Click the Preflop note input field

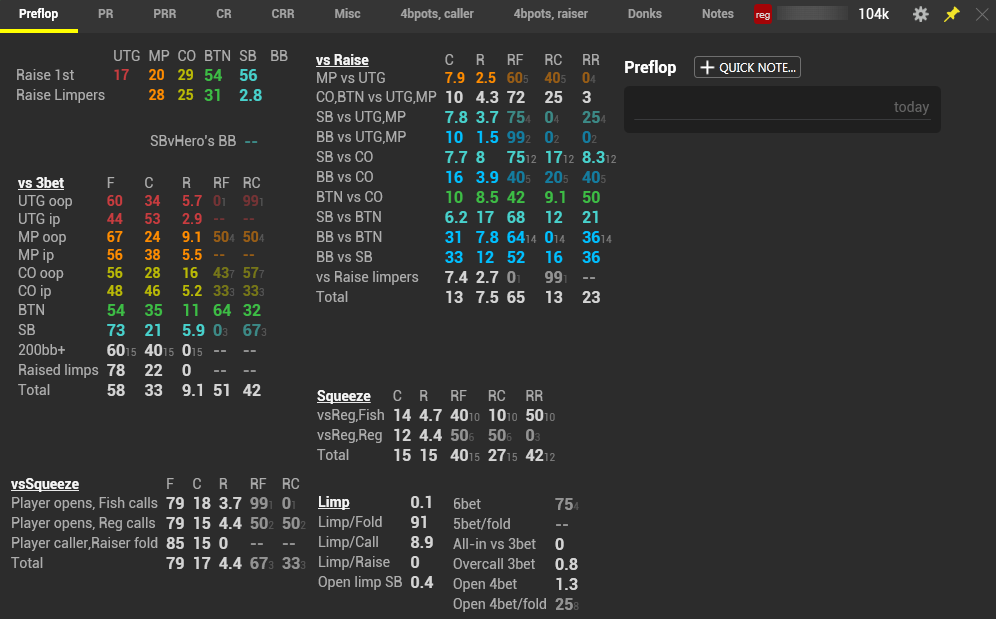(782, 109)
